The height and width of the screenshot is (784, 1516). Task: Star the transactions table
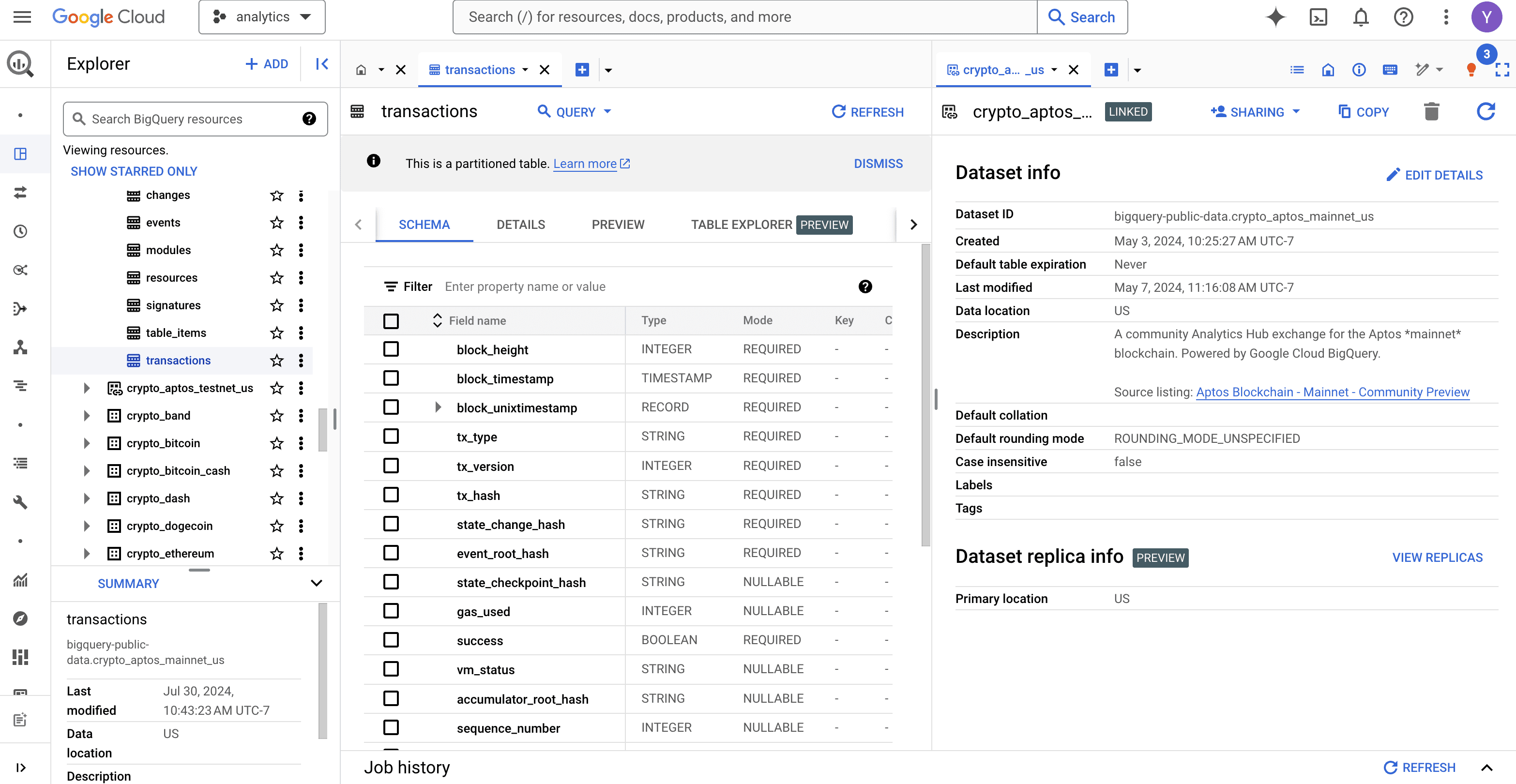[x=276, y=360]
